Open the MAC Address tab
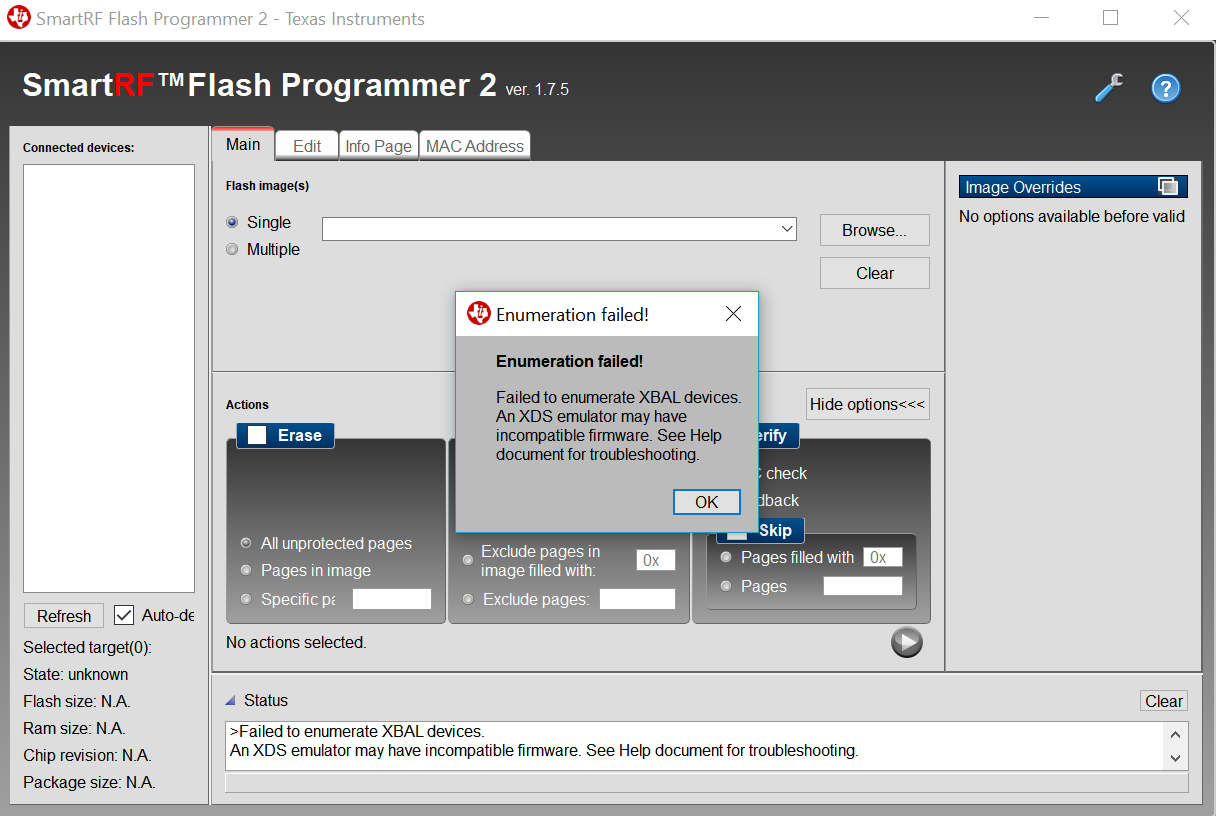The image size is (1216, 816). pyautogui.click(x=475, y=146)
